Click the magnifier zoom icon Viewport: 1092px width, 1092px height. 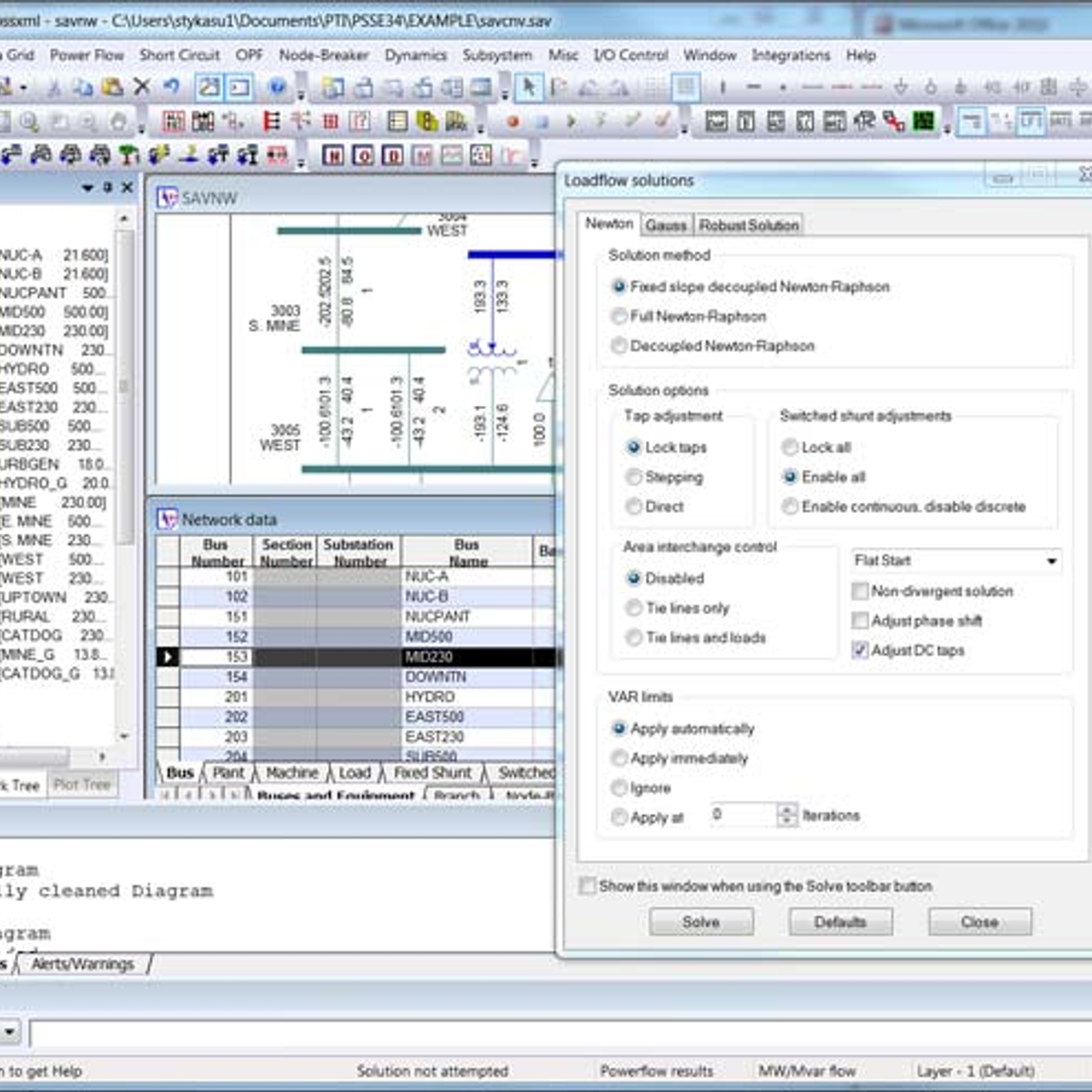coord(29,121)
